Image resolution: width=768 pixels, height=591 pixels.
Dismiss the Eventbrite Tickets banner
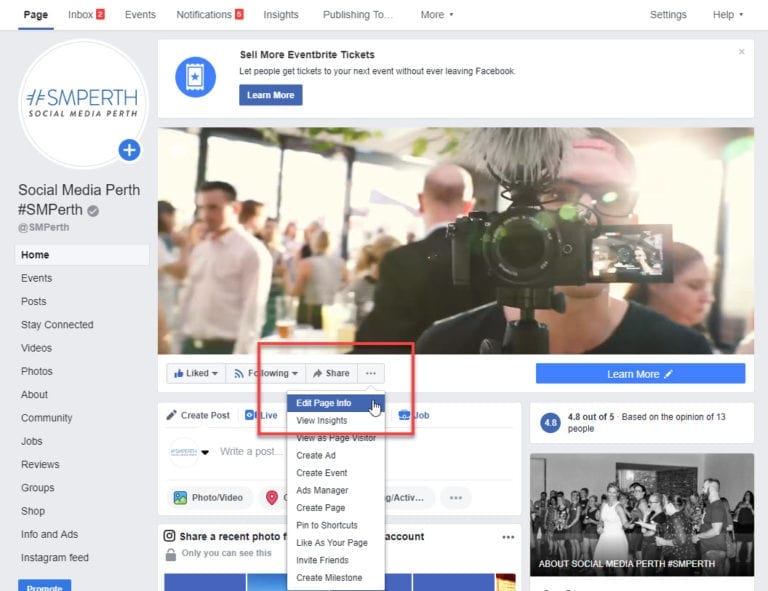coord(742,51)
